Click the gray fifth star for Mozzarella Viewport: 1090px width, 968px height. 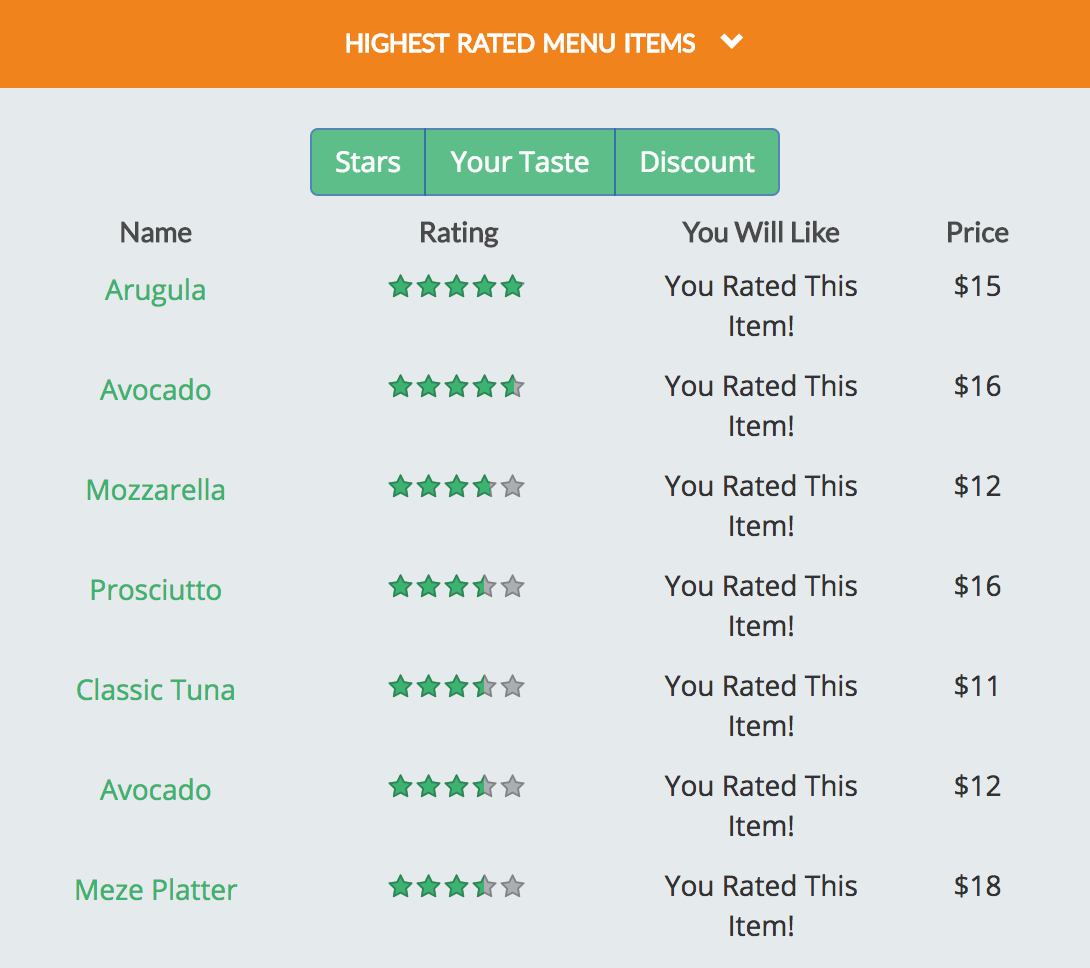(512, 486)
